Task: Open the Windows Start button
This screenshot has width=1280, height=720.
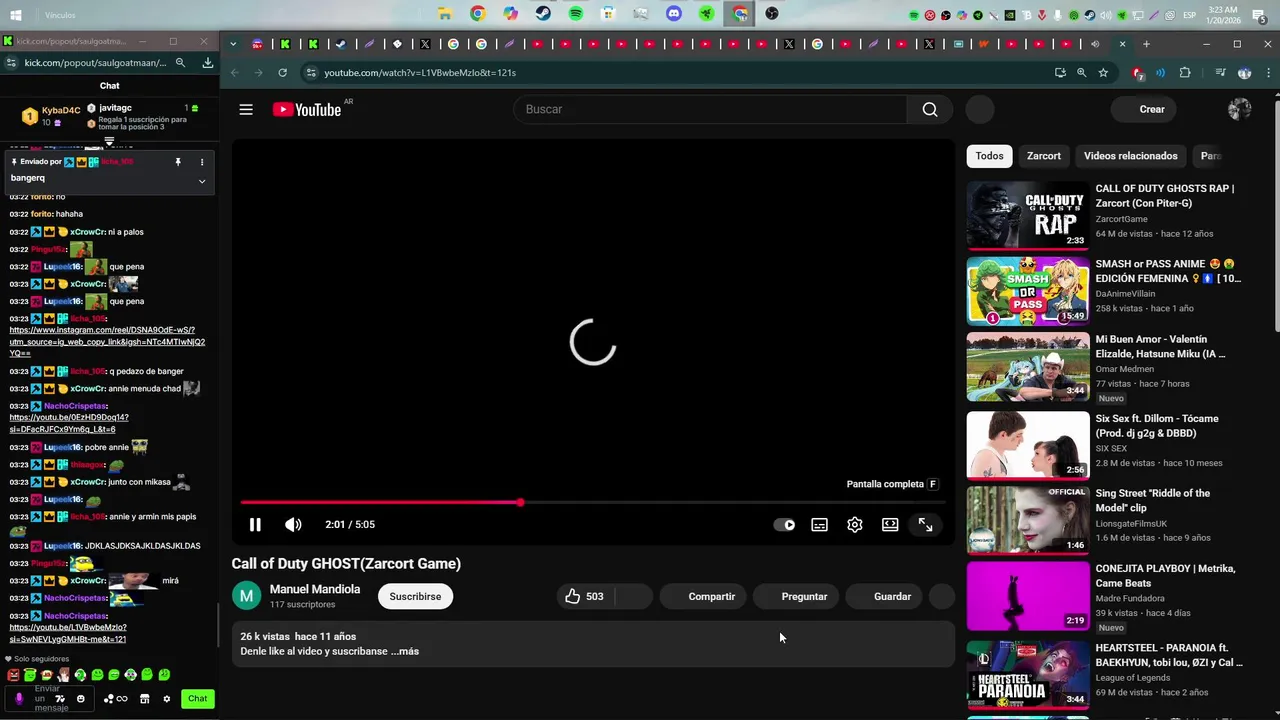Action: click(x=16, y=15)
